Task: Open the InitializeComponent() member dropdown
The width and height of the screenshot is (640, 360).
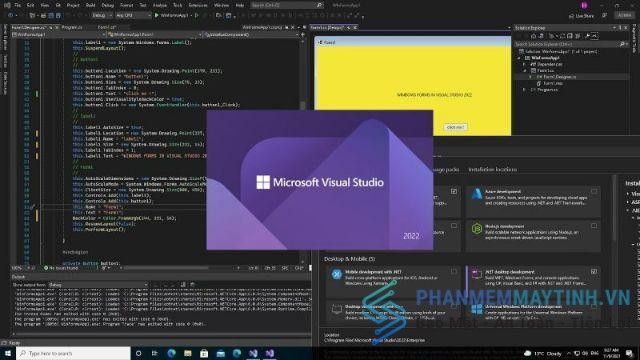Action: tap(251, 35)
